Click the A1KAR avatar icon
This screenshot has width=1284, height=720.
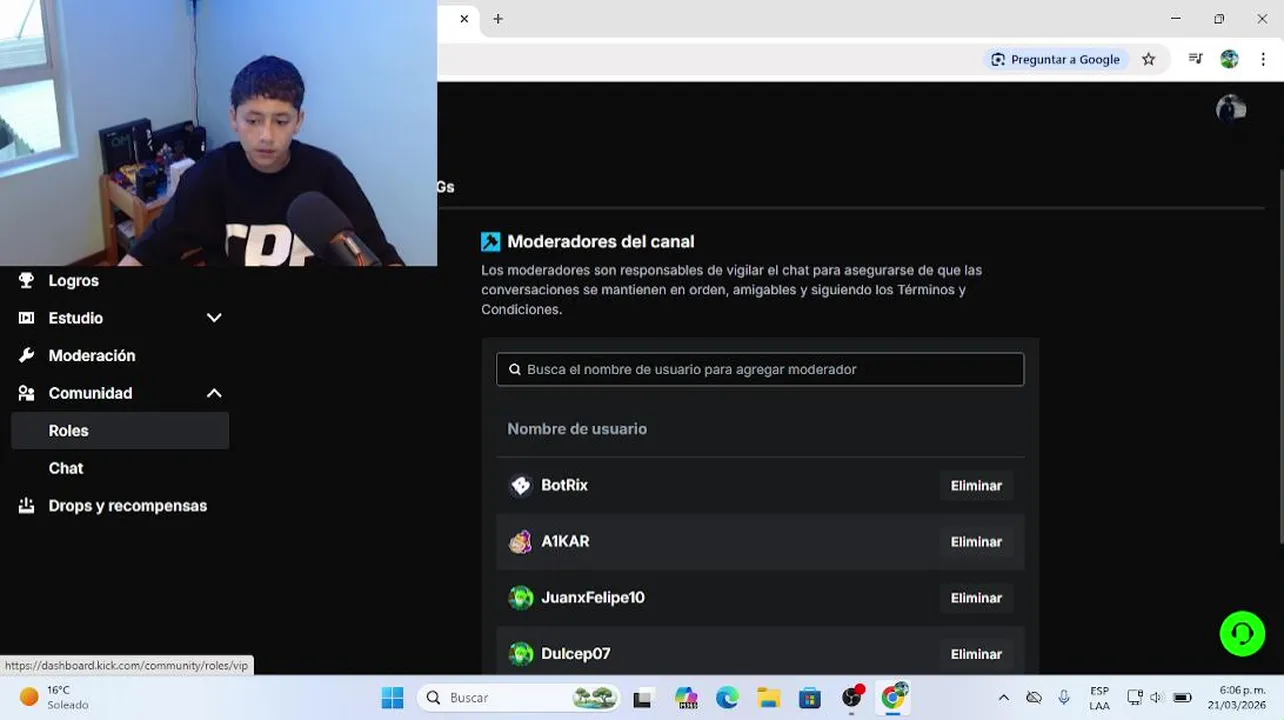pyautogui.click(x=521, y=542)
